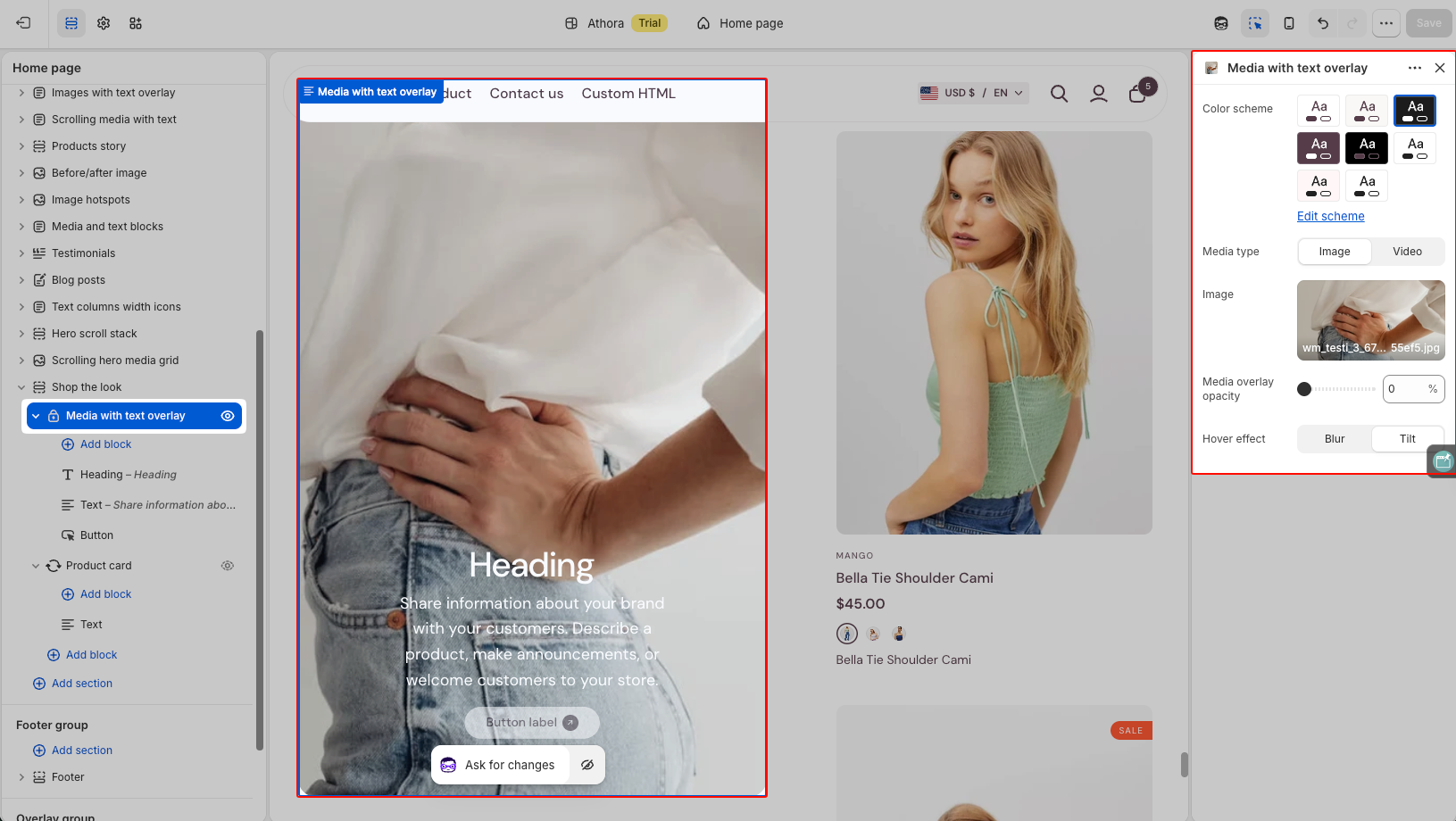Hide the Media with text overlay block
The height and width of the screenshot is (821, 1456).
click(228, 416)
